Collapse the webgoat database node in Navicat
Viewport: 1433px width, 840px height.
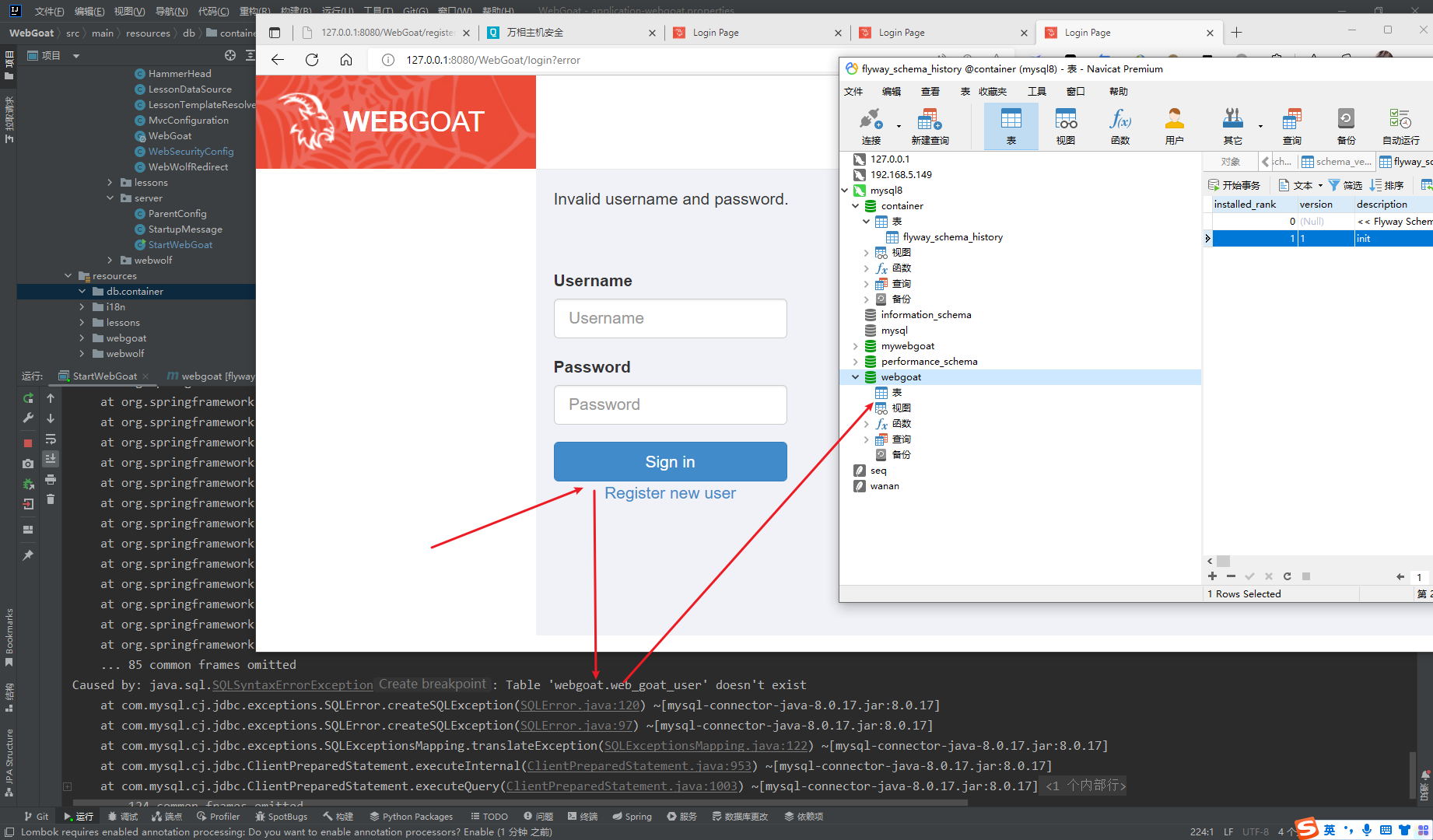(x=856, y=377)
